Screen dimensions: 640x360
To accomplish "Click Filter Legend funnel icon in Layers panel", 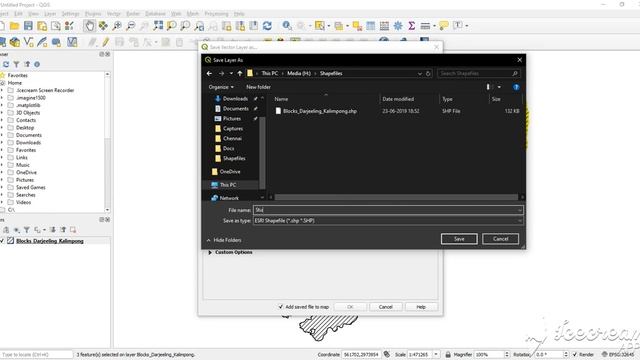I will [x=27, y=230].
